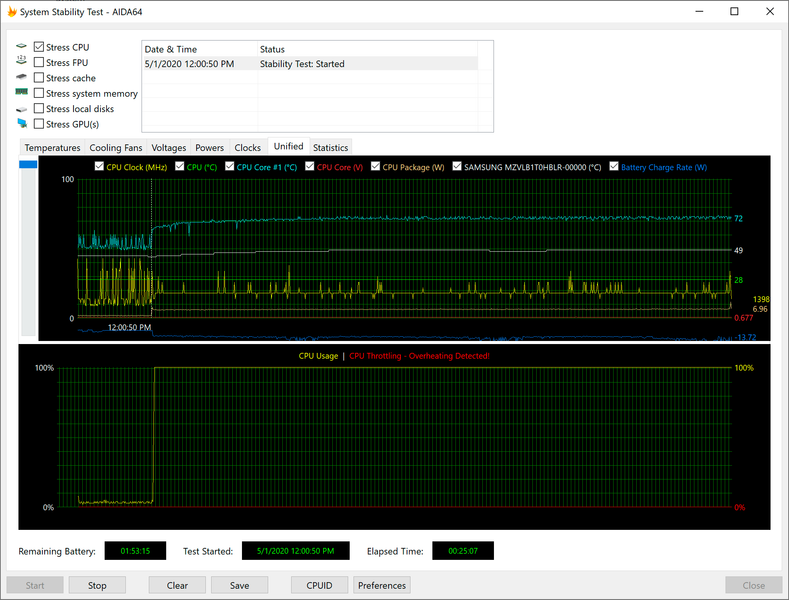The image size is (789, 600).
Task: Enable Stress system memory checkbox
Action: coord(39,93)
